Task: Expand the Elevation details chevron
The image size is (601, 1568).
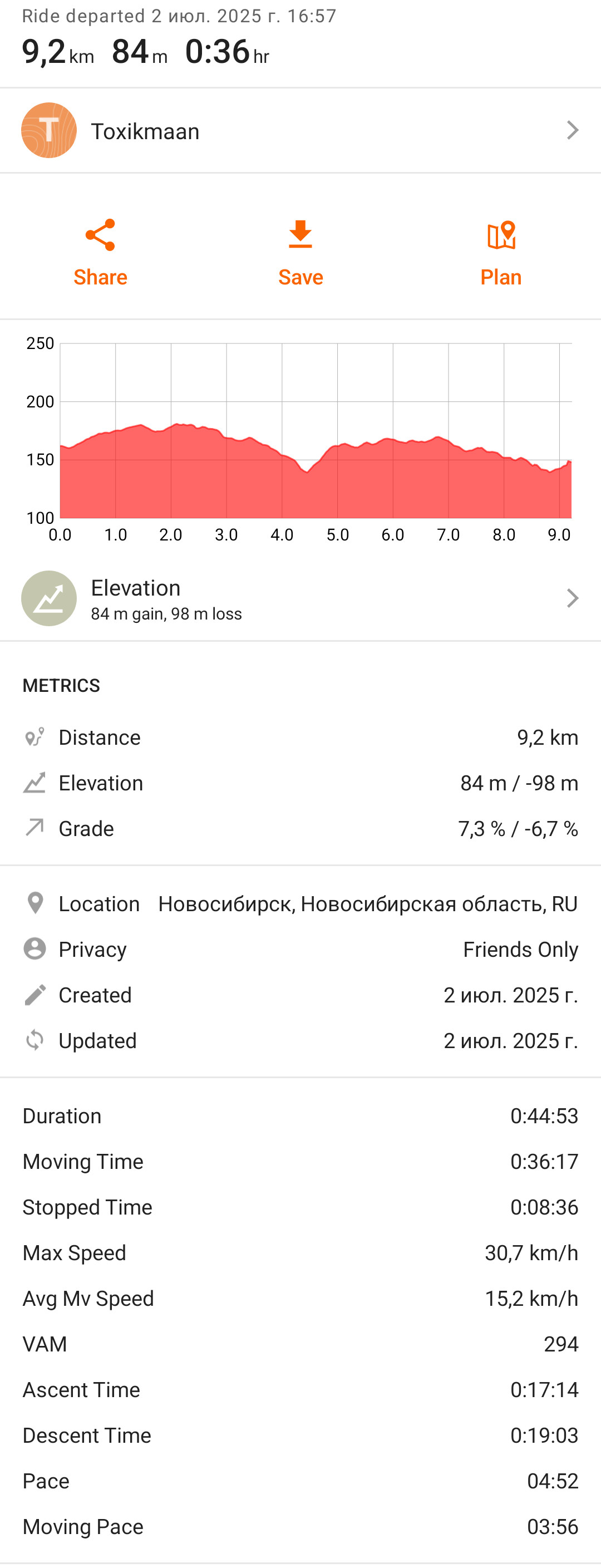Action: coord(572,598)
